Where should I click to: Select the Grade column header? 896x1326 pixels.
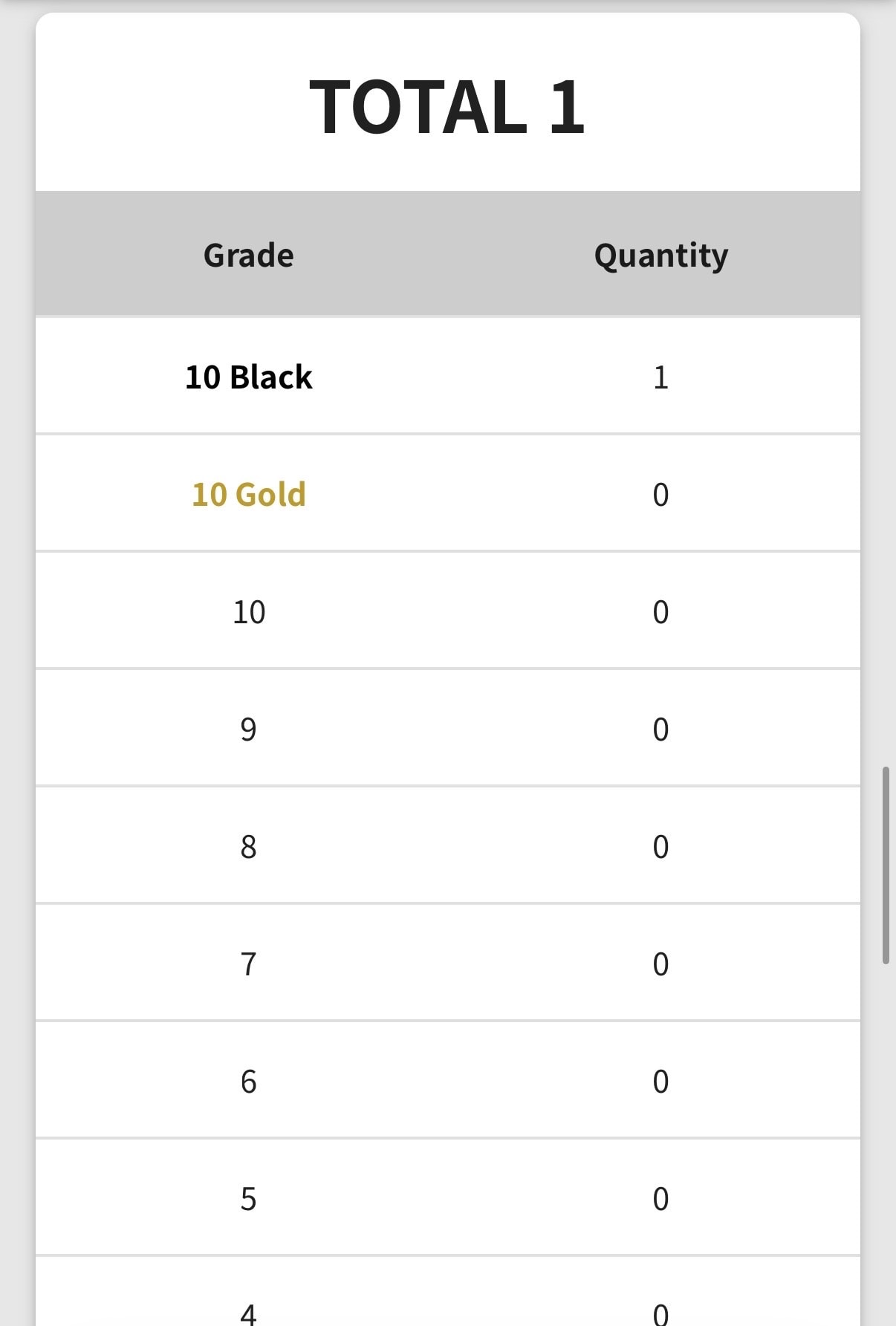(249, 256)
